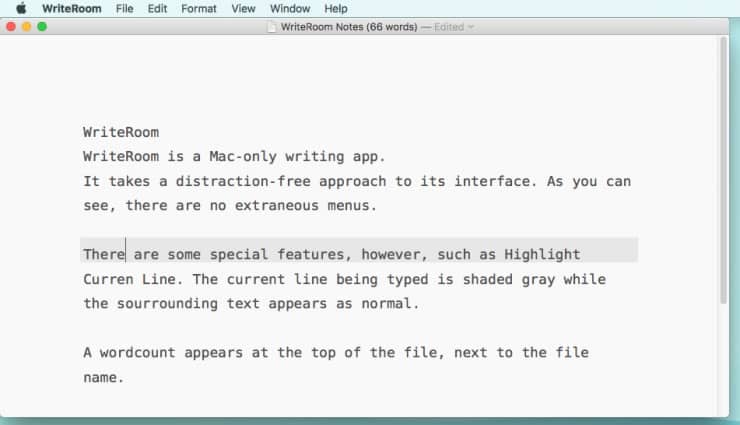Image resolution: width=740 pixels, height=425 pixels.
Task: Click the word 'shaded' in the text
Action: (x=488, y=279)
